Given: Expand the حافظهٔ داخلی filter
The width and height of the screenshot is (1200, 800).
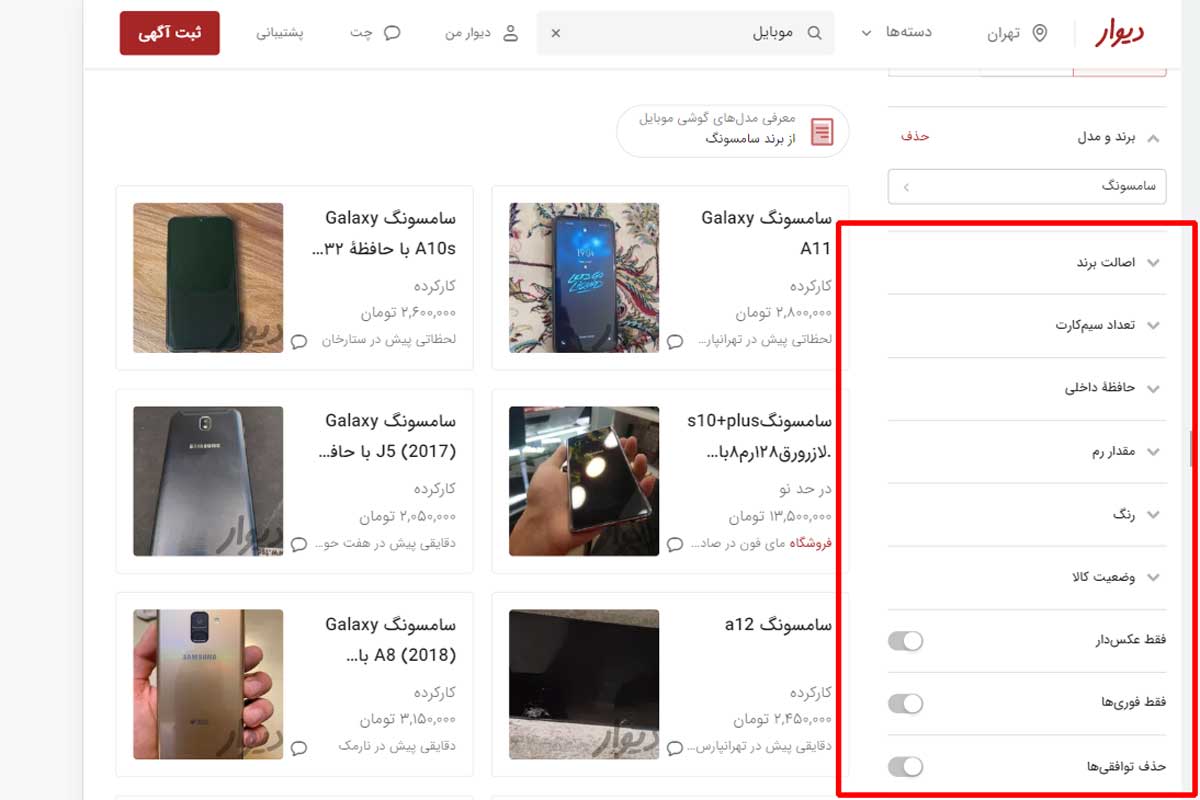Looking at the screenshot, I should click(1027, 389).
